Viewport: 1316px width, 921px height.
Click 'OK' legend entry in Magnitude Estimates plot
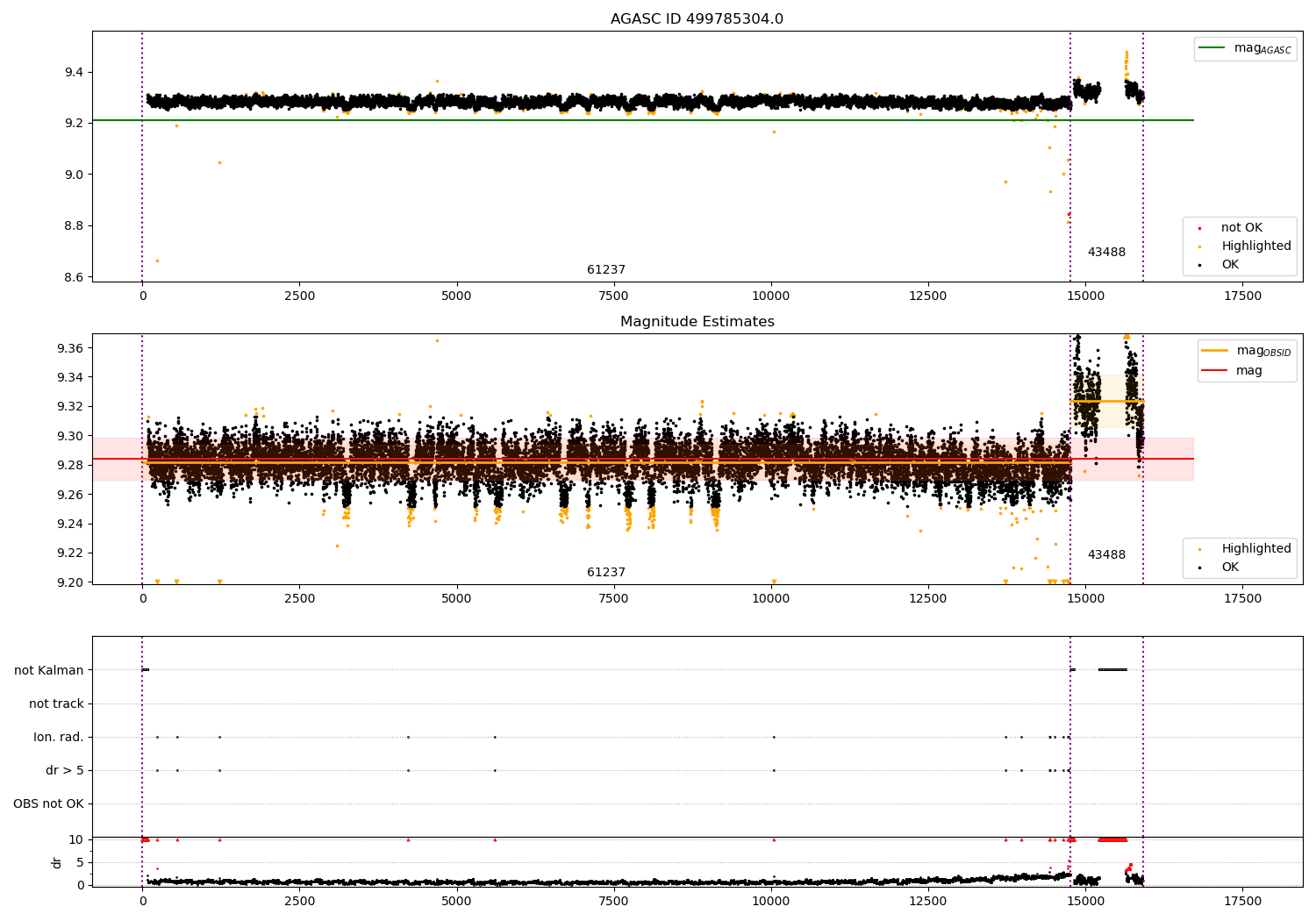tap(1220, 568)
